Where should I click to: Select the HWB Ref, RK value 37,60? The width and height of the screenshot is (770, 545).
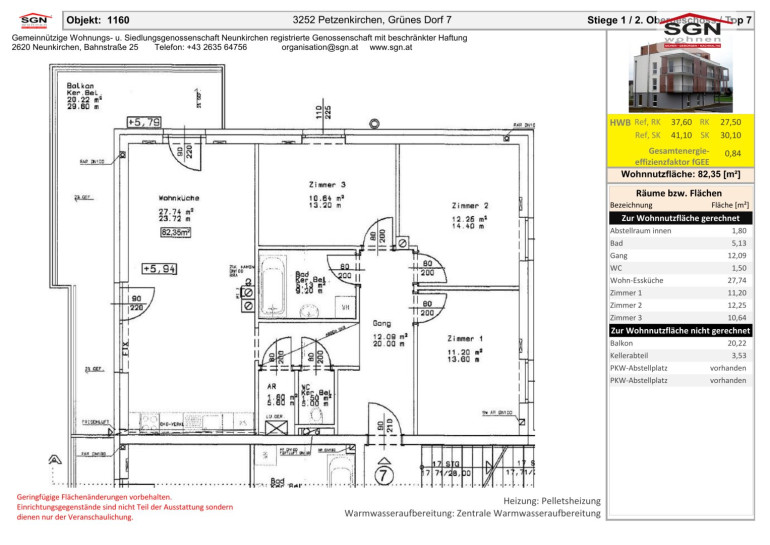[682, 122]
